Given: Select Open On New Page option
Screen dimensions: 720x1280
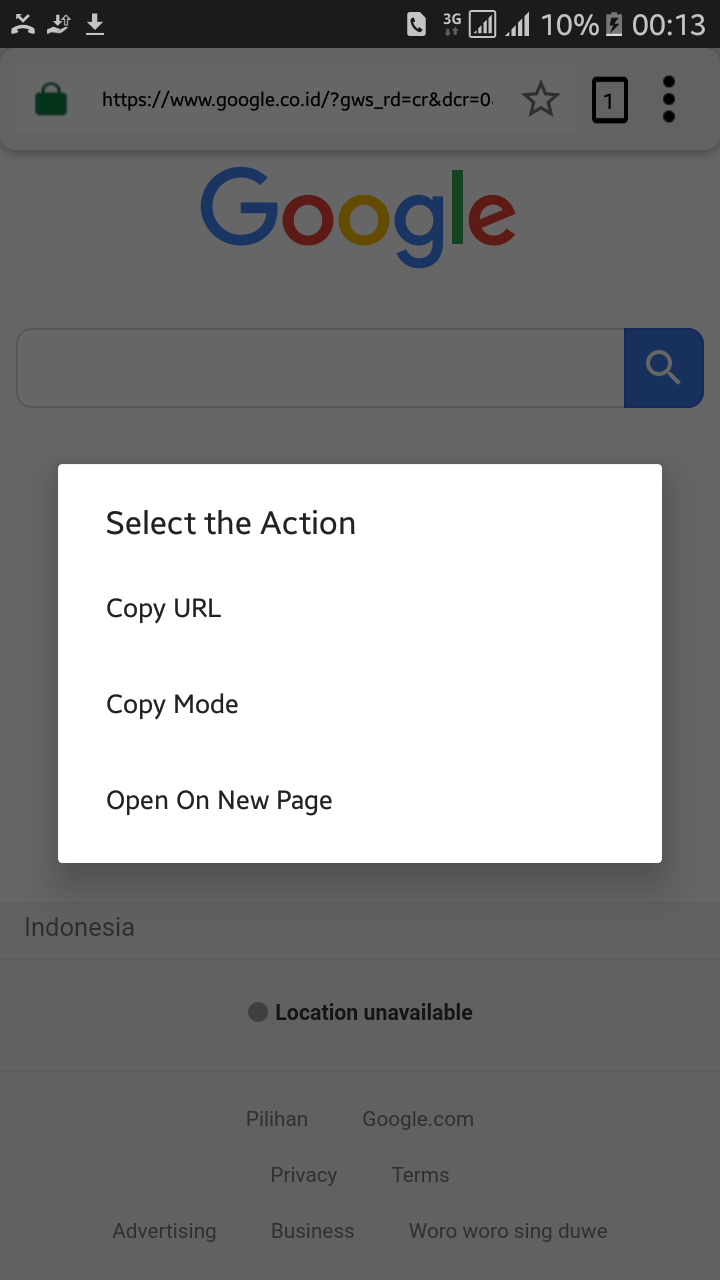Looking at the screenshot, I should click(219, 800).
